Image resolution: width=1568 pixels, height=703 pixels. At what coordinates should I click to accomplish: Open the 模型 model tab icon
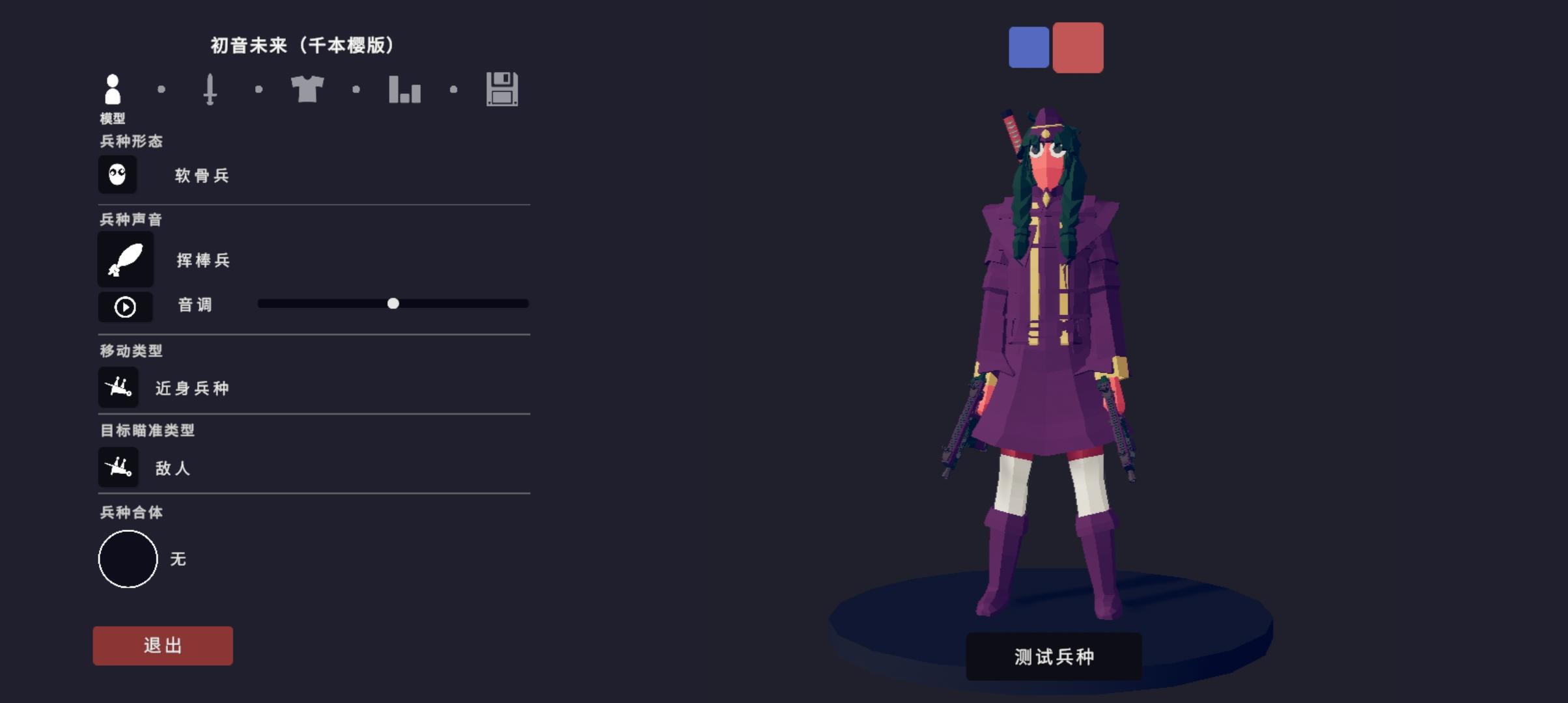(113, 89)
